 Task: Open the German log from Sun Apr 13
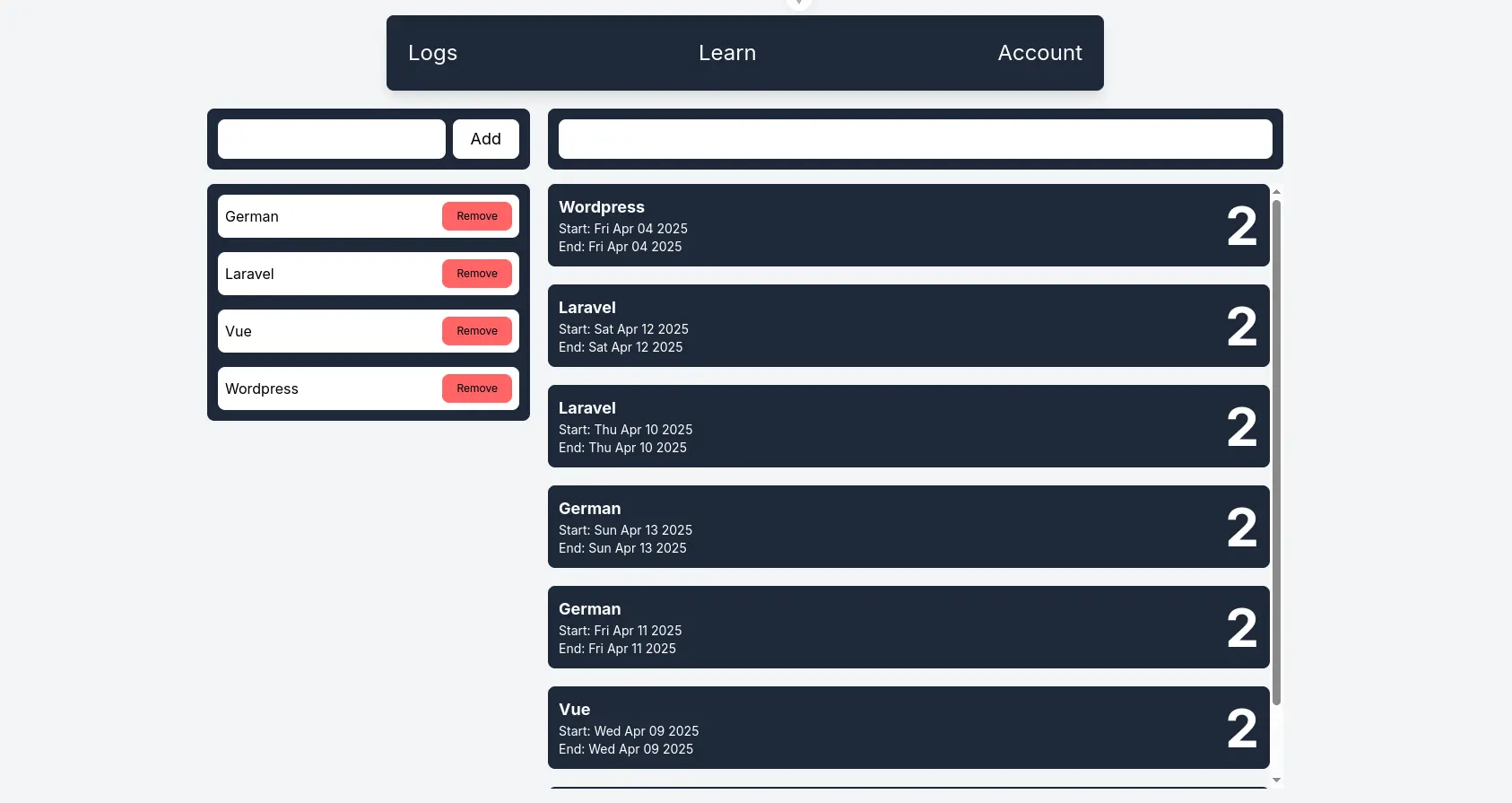908,527
